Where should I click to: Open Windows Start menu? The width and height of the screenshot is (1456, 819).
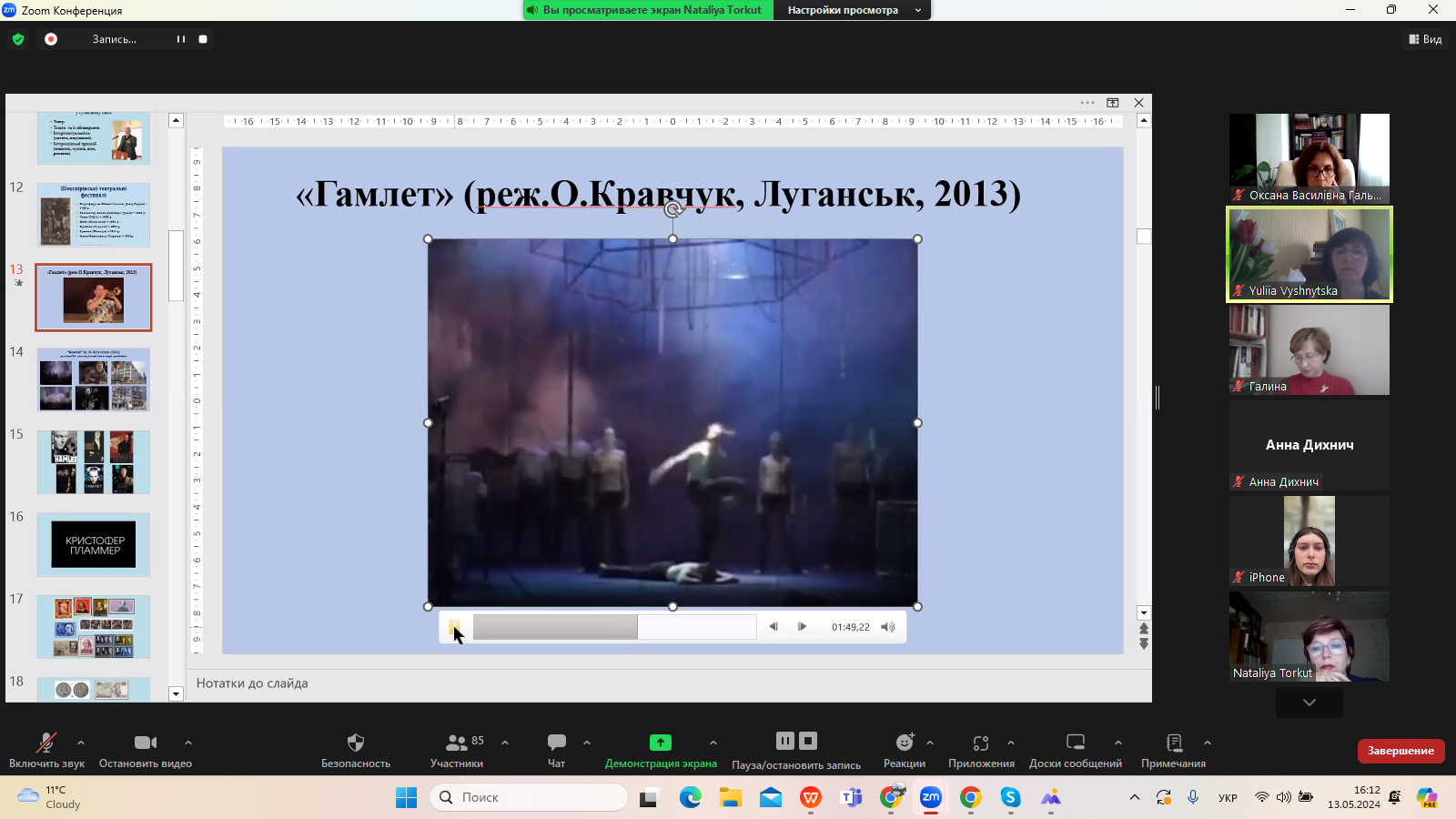(406, 798)
